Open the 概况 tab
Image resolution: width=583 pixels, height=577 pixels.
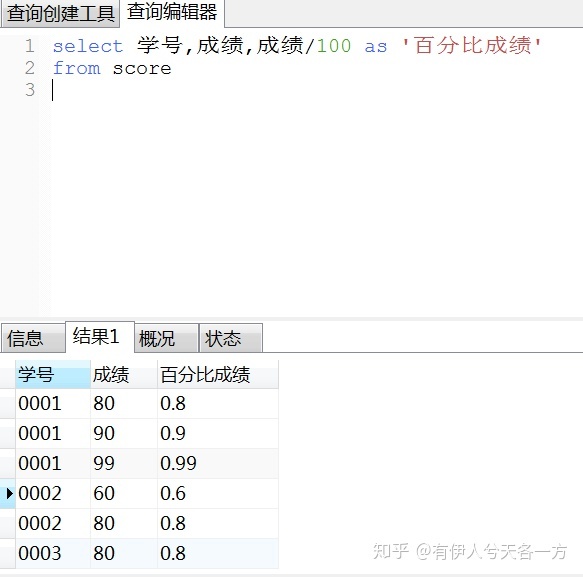point(166,338)
